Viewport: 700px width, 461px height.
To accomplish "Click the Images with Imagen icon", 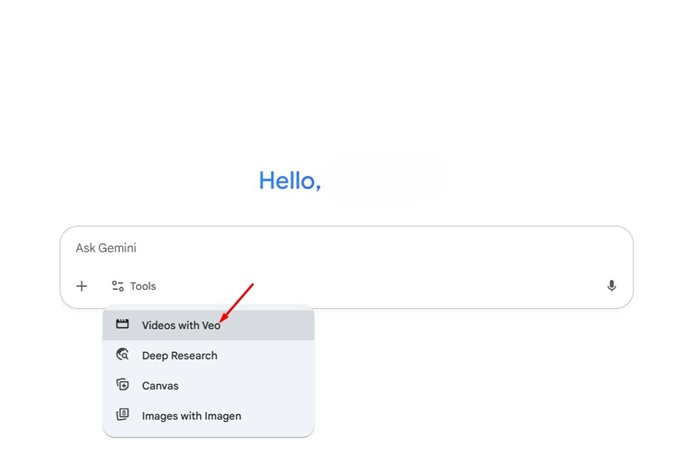I will pos(122,415).
